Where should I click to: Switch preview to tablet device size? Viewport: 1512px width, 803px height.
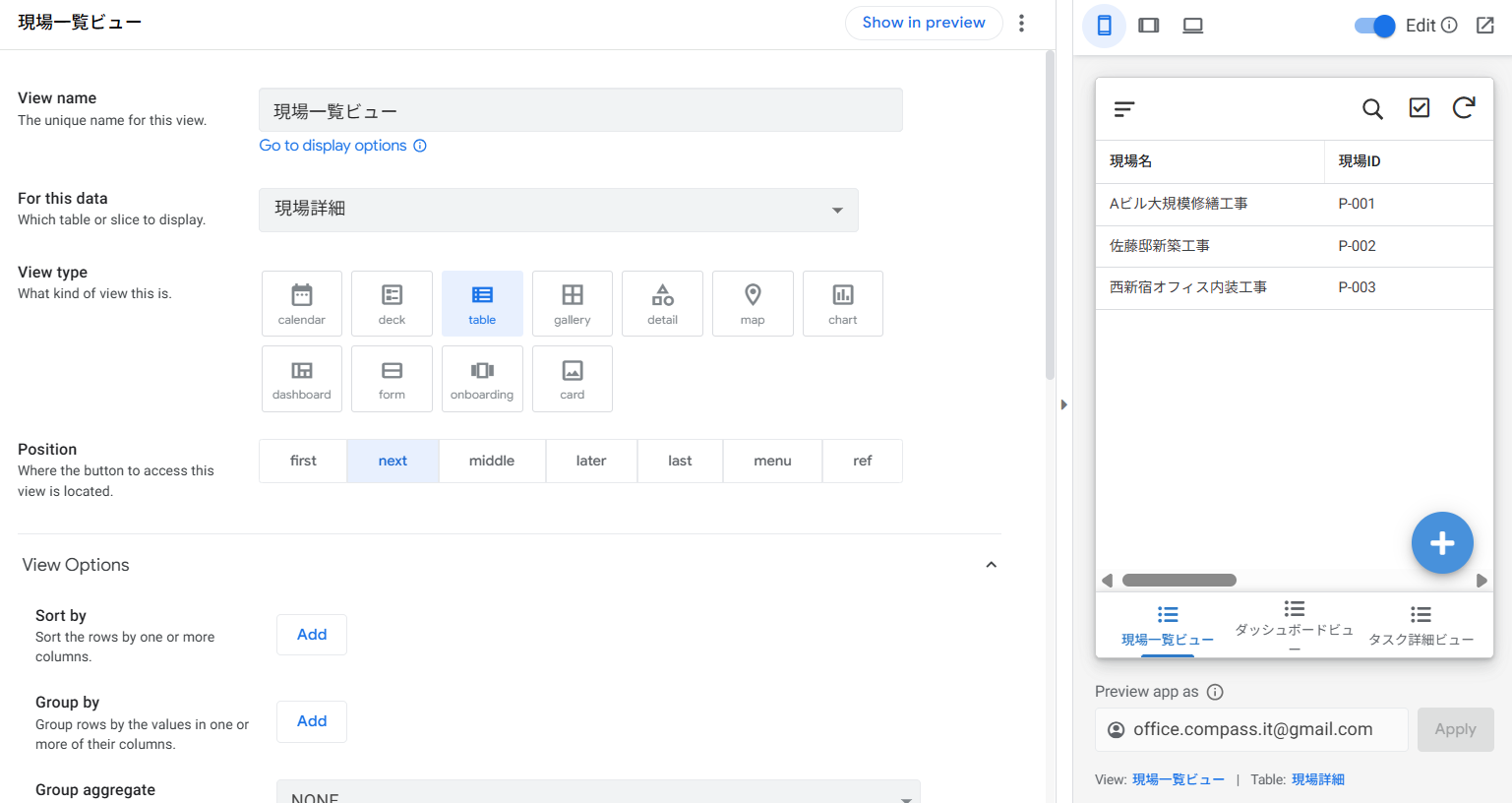click(x=1148, y=26)
